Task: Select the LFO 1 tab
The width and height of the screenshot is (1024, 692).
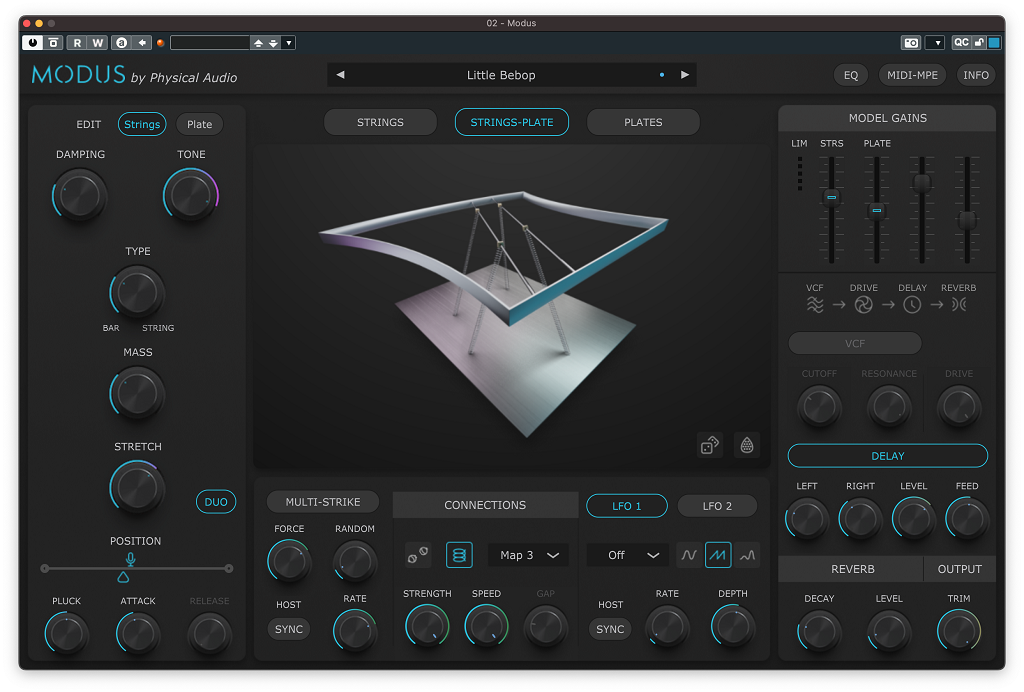Action: (x=627, y=506)
